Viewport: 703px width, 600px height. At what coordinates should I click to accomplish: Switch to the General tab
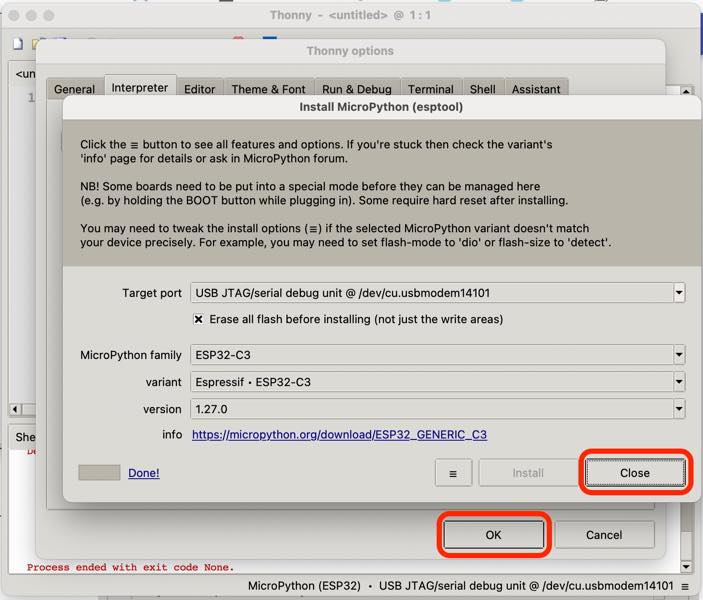pyautogui.click(x=74, y=89)
